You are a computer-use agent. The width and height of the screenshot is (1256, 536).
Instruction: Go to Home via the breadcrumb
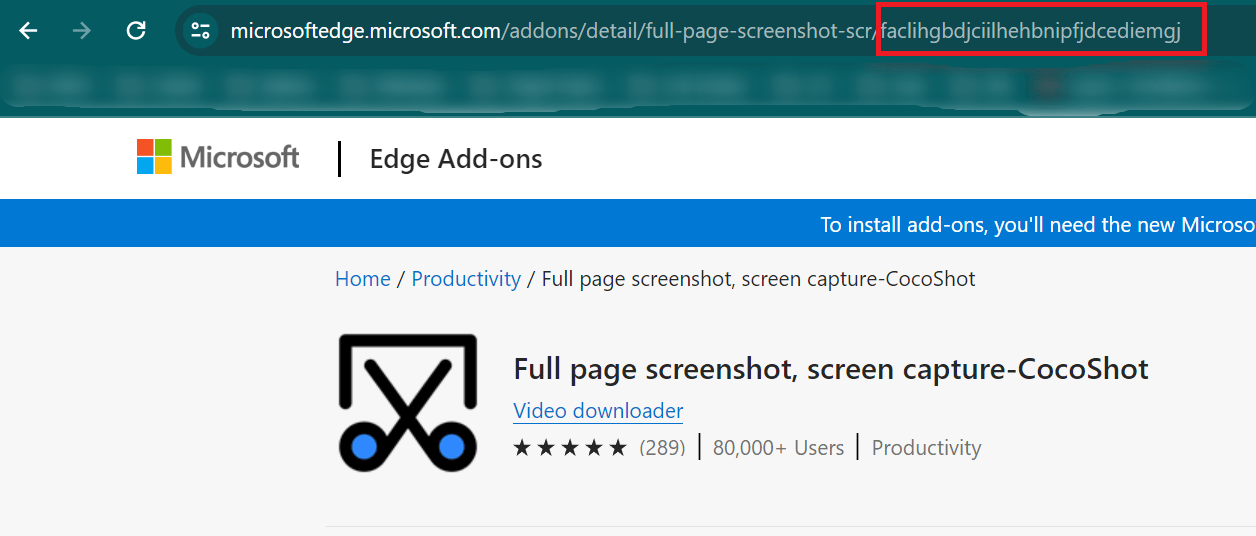(x=362, y=279)
